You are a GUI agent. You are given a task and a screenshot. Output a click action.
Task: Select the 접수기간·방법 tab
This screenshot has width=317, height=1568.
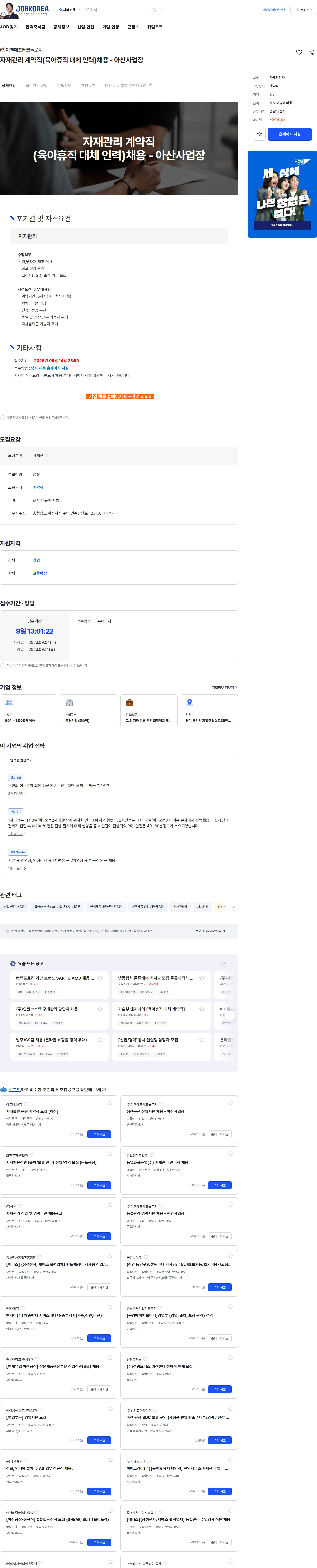click(36, 86)
